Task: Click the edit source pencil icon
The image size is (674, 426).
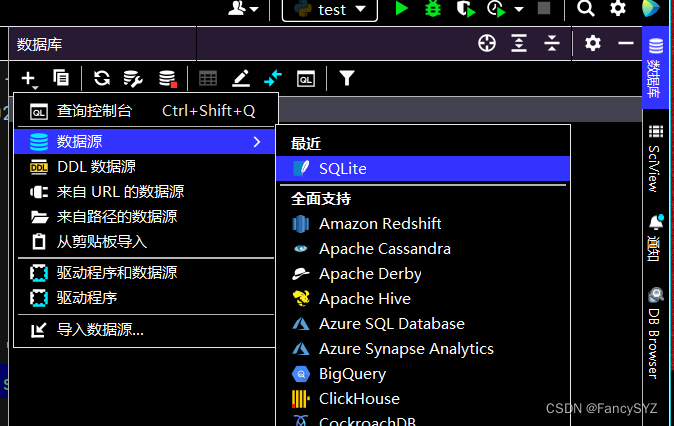Action: point(241,79)
